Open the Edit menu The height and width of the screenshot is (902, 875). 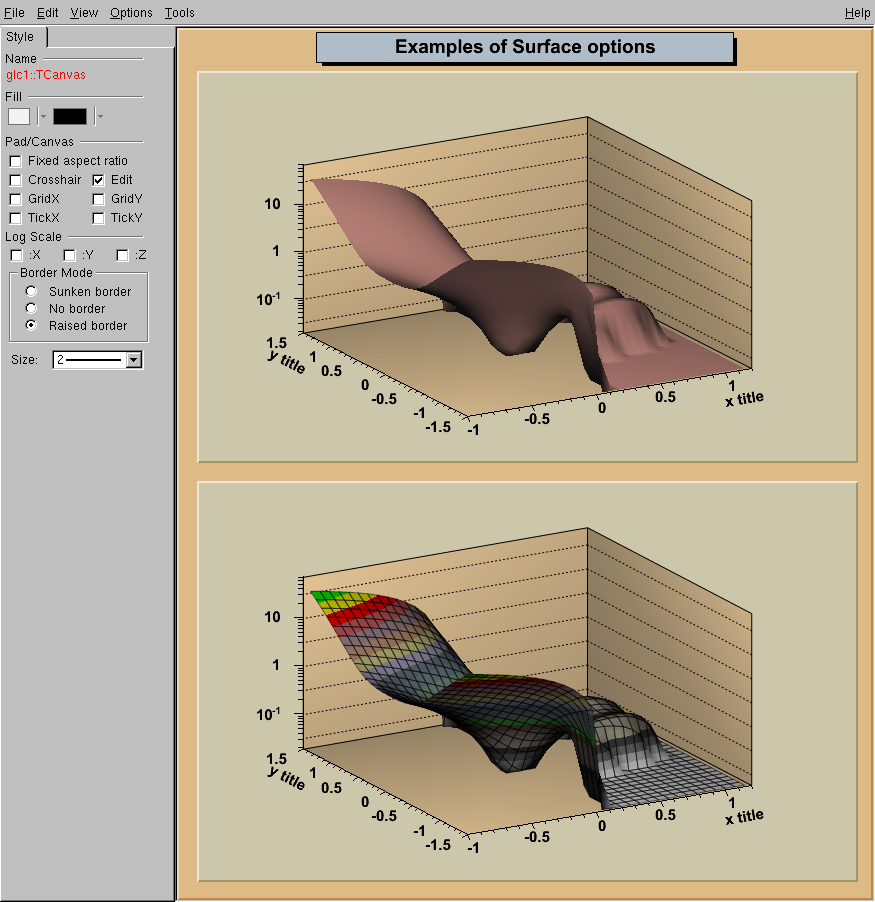click(48, 13)
